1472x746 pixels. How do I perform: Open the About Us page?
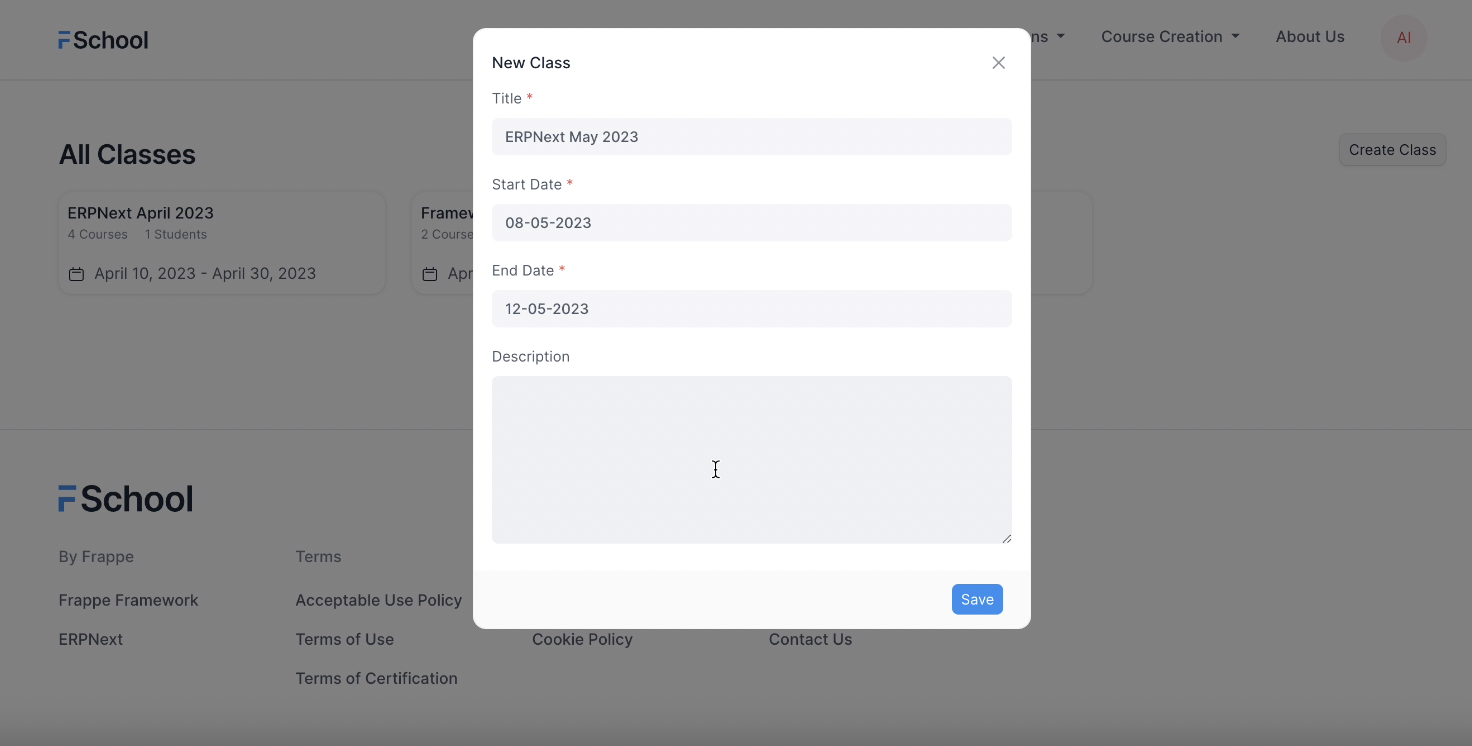[x=1310, y=37]
